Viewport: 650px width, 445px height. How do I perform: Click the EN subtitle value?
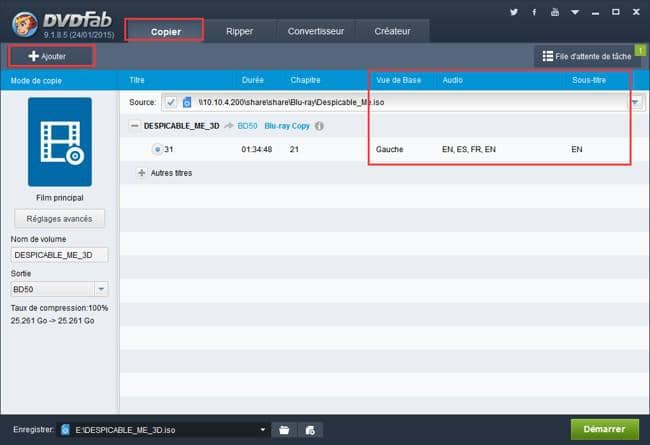pos(577,149)
